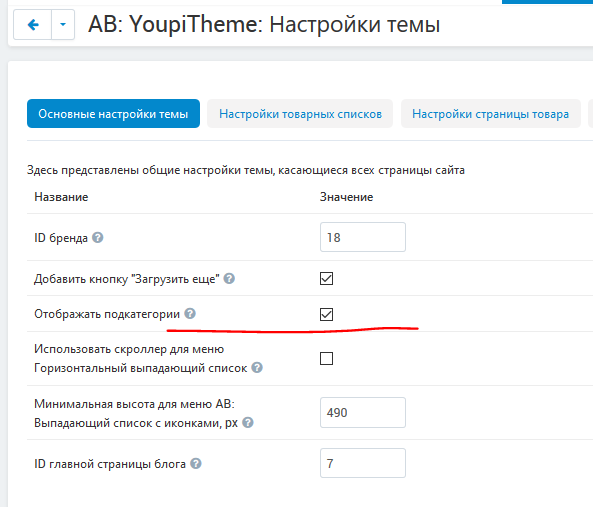Expand dropdown arrow next to back button
The height and width of the screenshot is (507, 593).
click(x=63, y=25)
